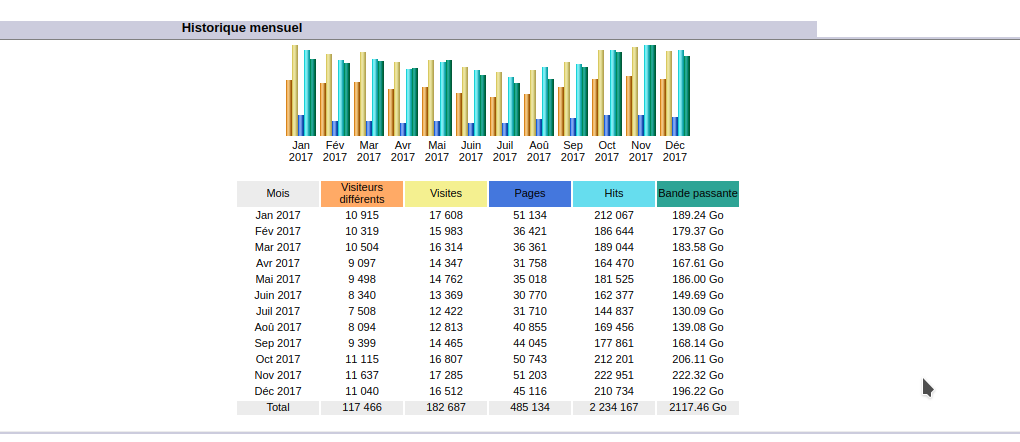The image size is (1020, 442).
Task: Click the Oct 2017 table row label
Action: (x=278, y=359)
